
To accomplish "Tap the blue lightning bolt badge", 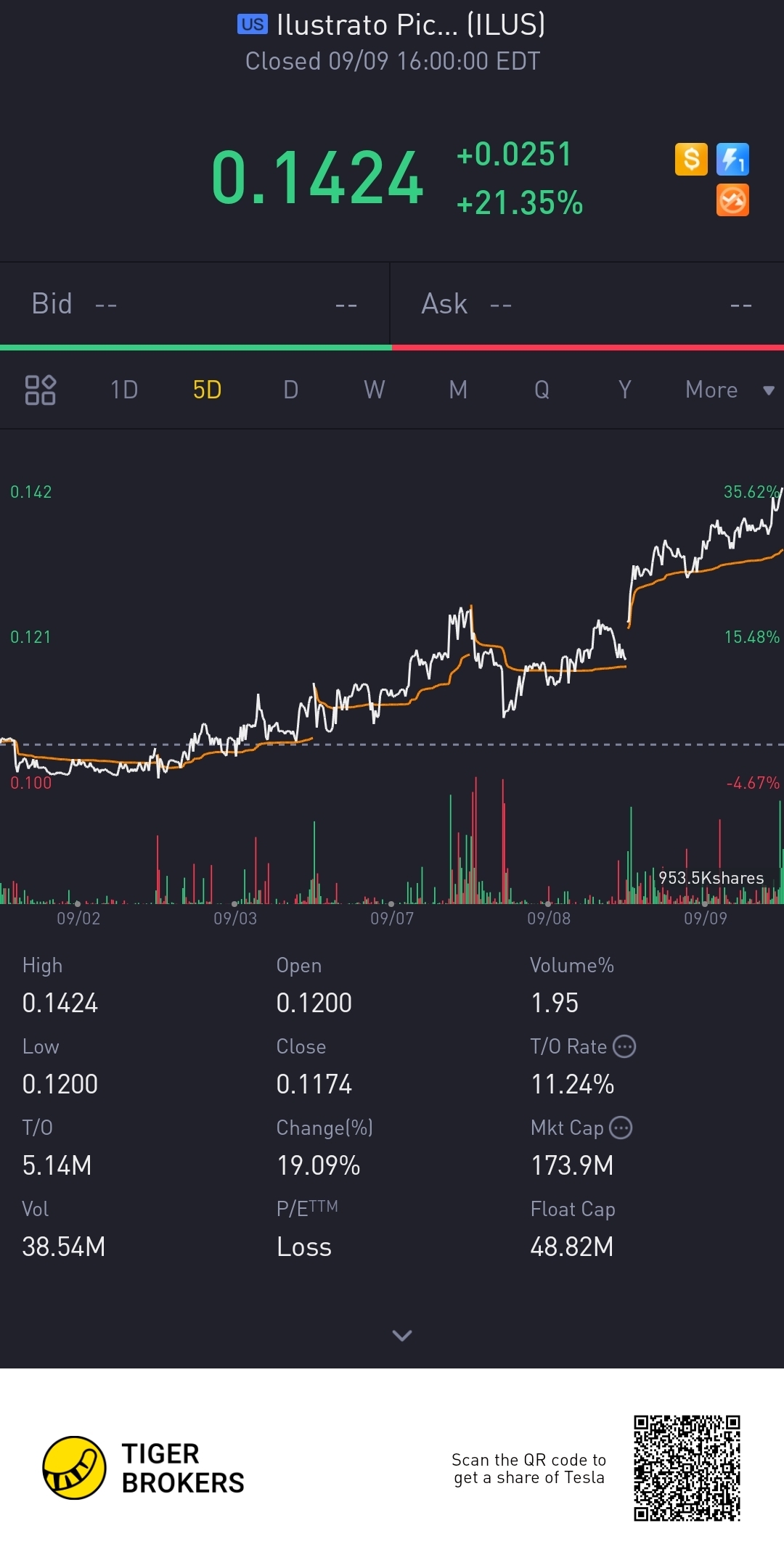I will tap(732, 159).
